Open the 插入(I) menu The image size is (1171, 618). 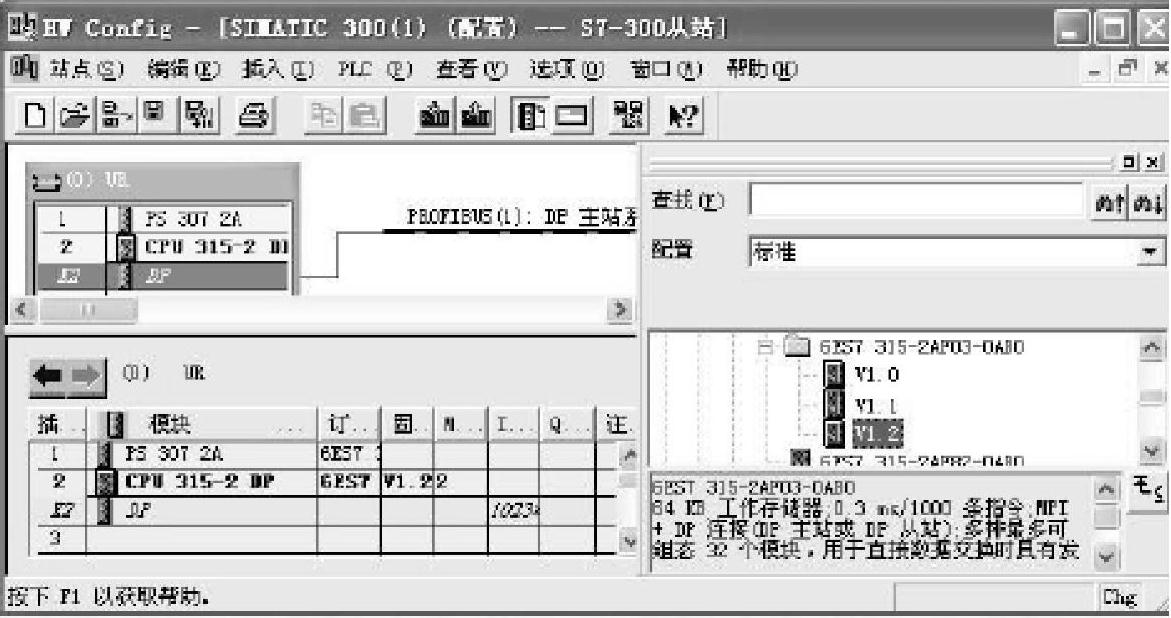point(278,69)
